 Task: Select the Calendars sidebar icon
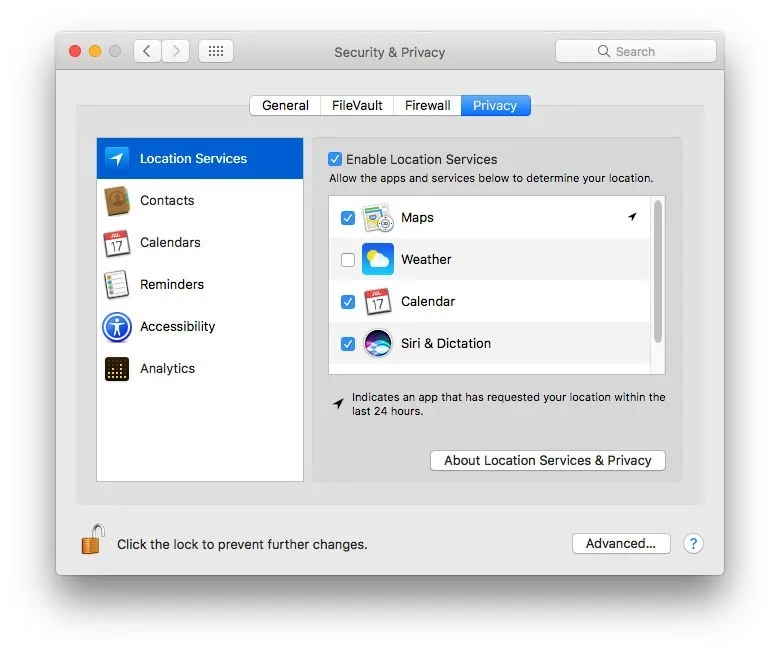[117, 243]
